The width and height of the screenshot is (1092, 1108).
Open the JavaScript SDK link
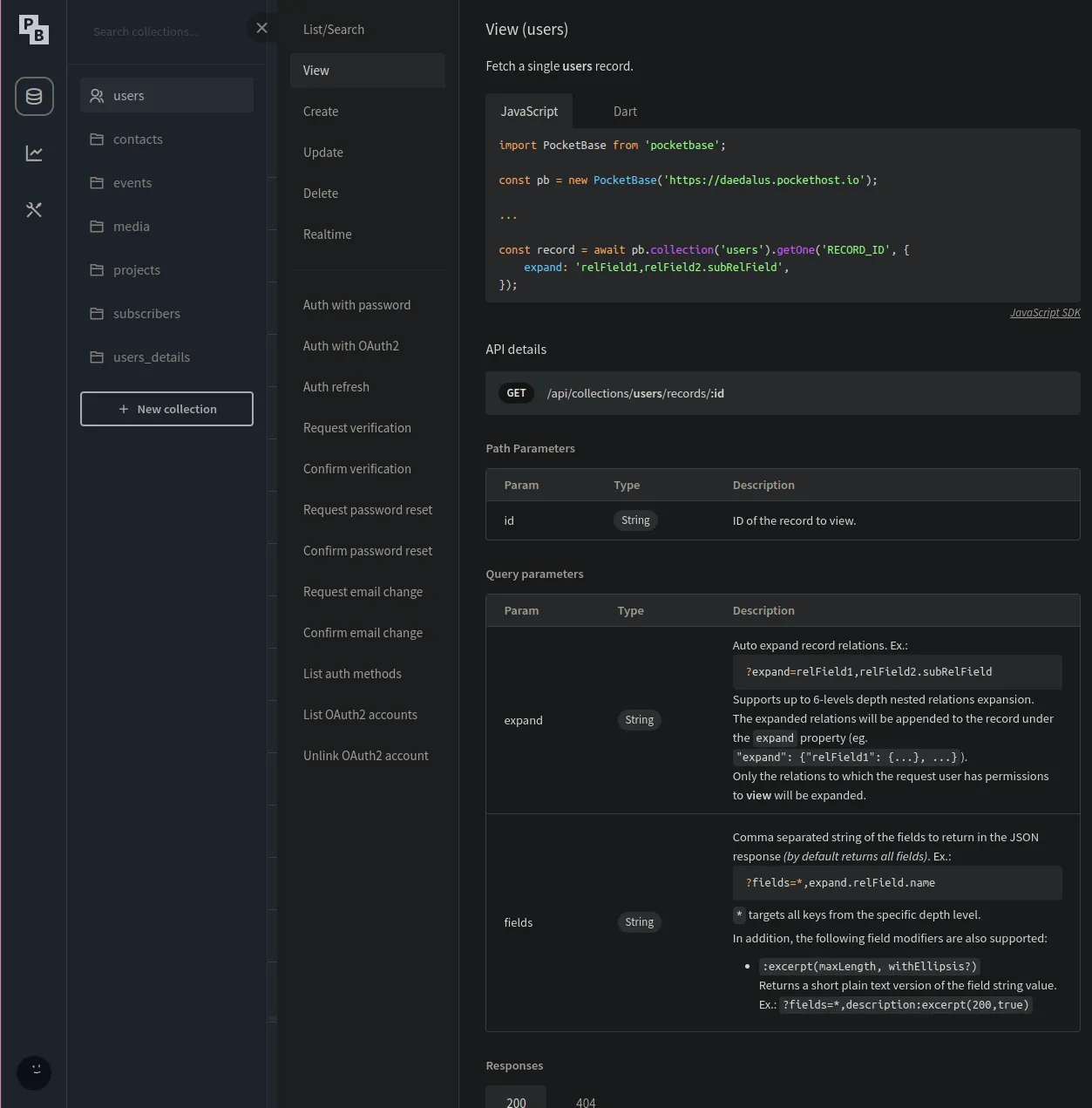[1044, 313]
